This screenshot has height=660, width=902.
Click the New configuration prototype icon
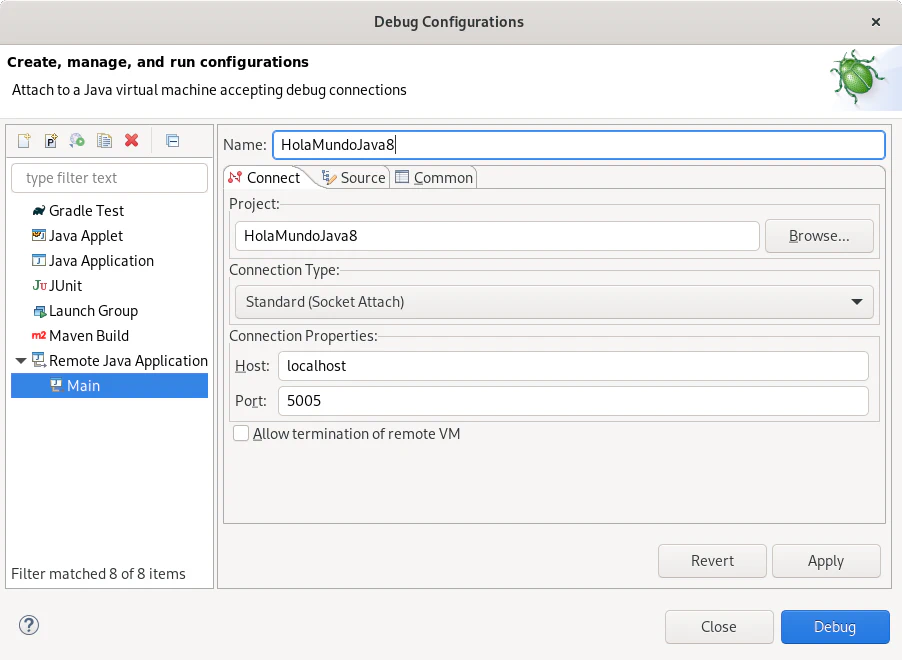tap(51, 141)
